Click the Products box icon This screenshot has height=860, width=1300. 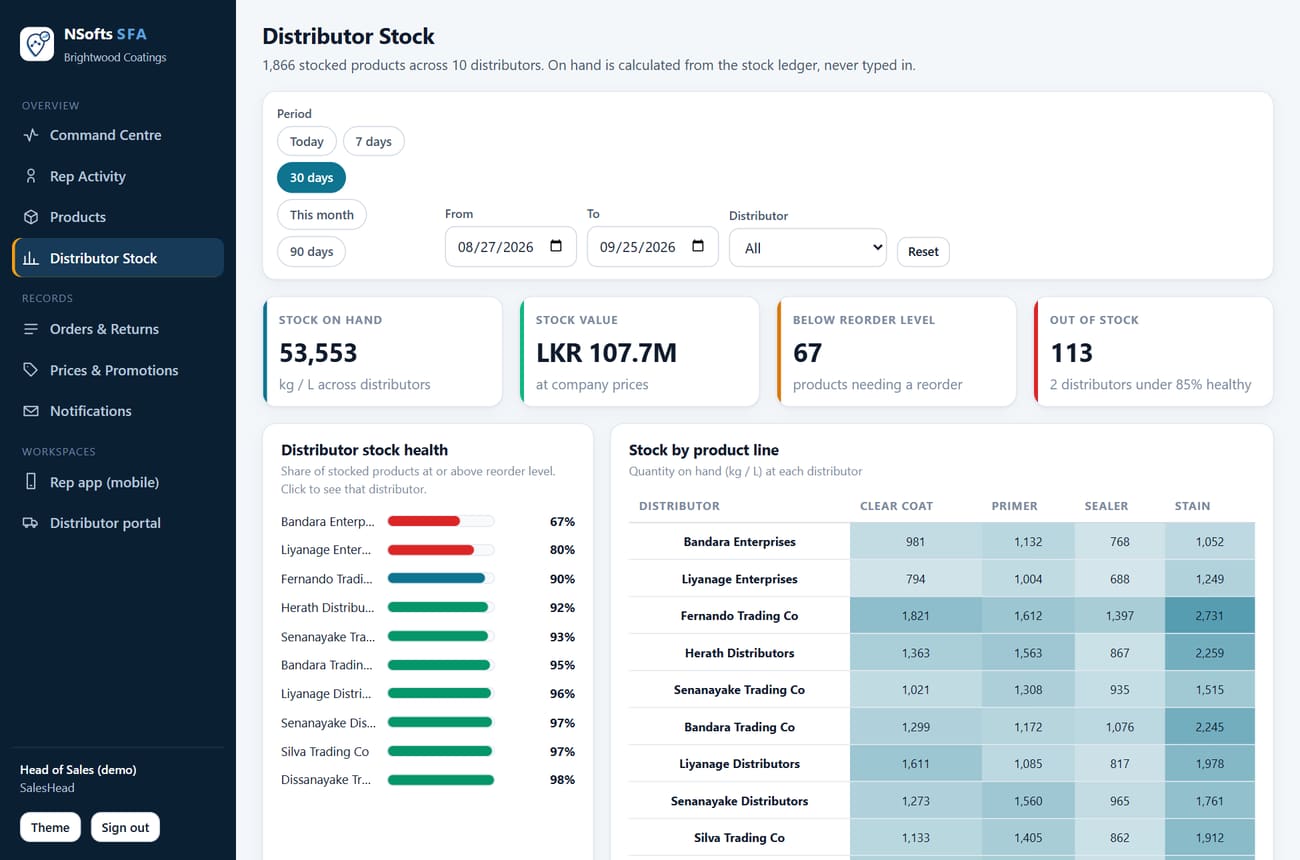[x=31, y=217]
